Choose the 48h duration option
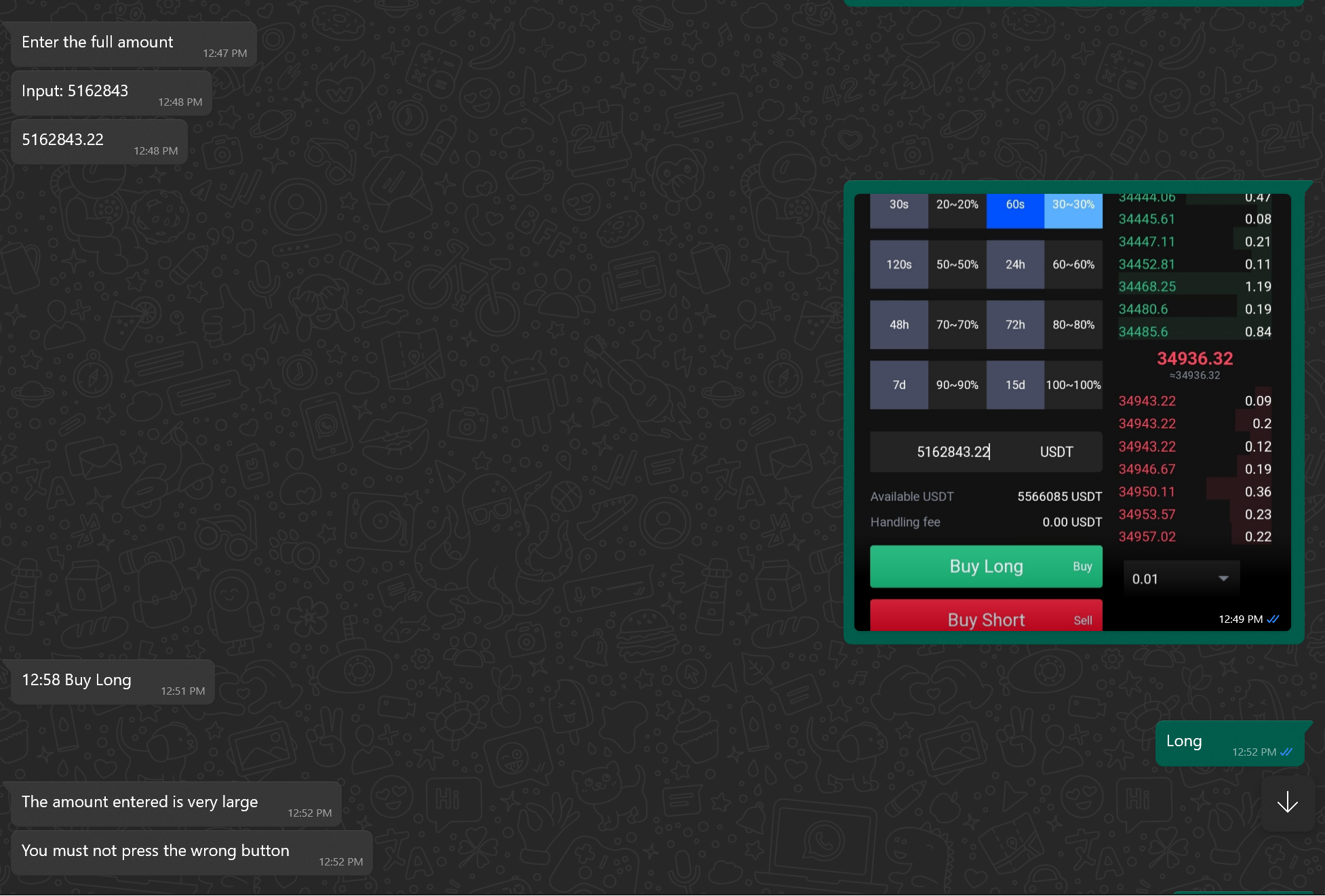 [898, 325]
